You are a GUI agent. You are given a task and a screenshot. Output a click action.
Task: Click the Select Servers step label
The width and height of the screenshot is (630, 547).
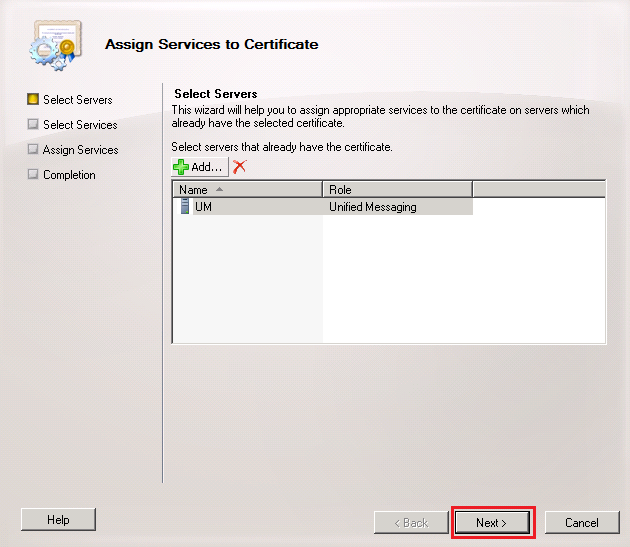click(x=78, y=100)
